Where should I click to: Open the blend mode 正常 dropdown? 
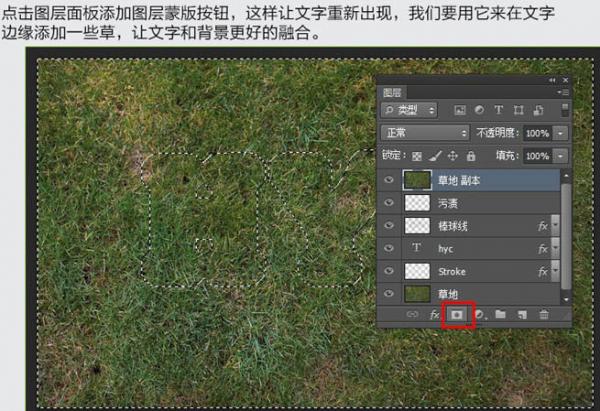425,133
